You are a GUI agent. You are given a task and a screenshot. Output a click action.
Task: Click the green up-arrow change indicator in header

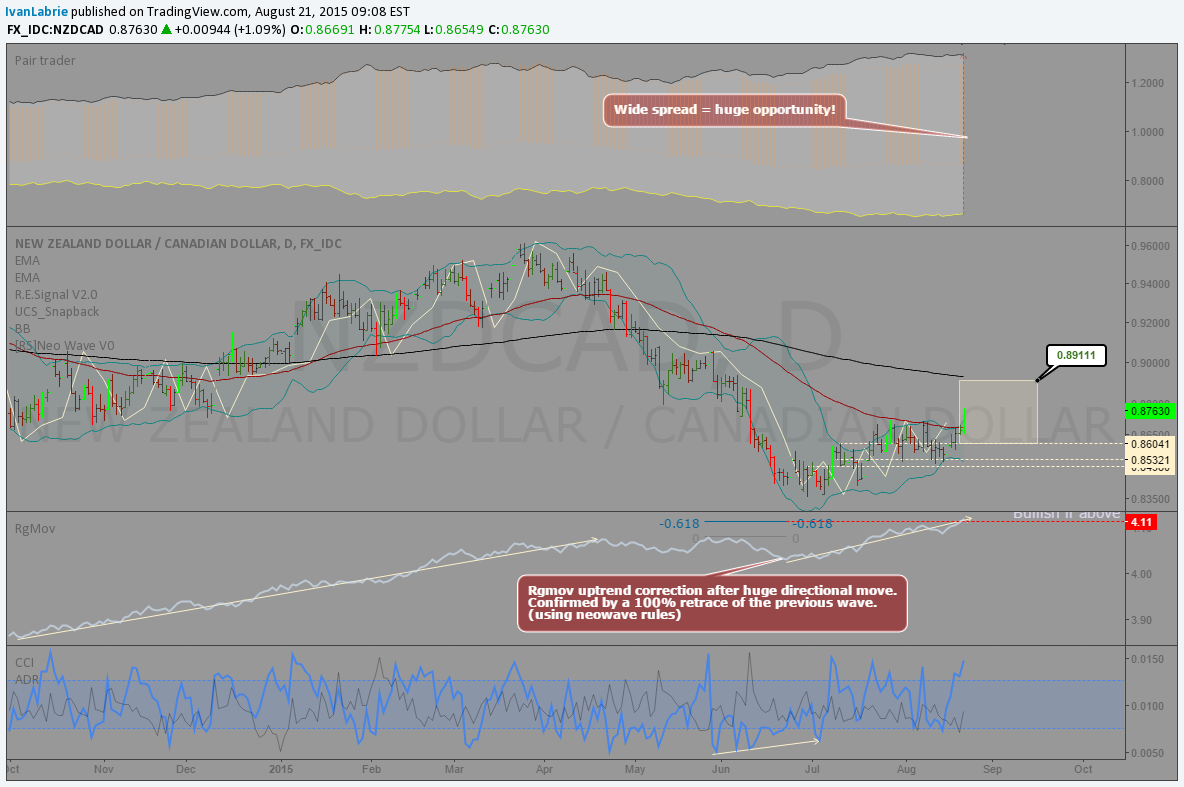pos(166,29)
